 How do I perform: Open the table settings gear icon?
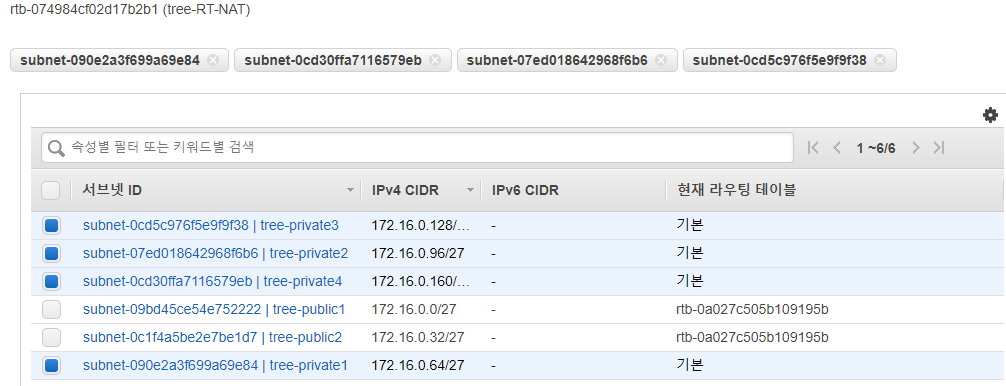coord(991,115)
